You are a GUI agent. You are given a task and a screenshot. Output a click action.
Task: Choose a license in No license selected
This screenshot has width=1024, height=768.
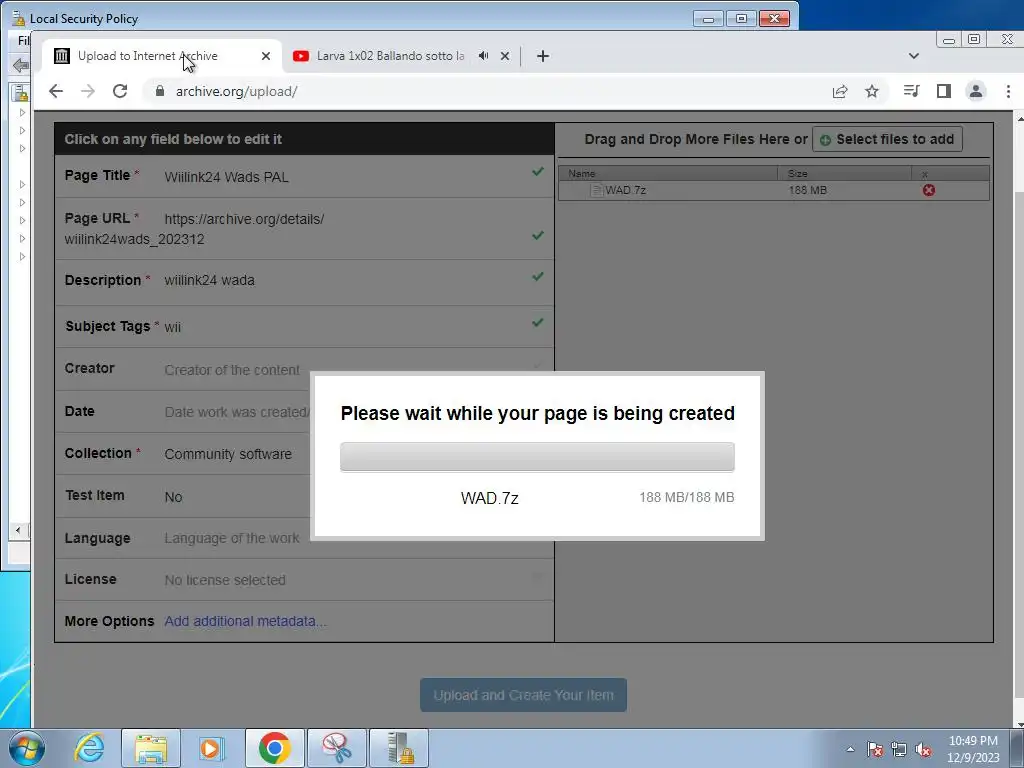[x=225, y=580]
